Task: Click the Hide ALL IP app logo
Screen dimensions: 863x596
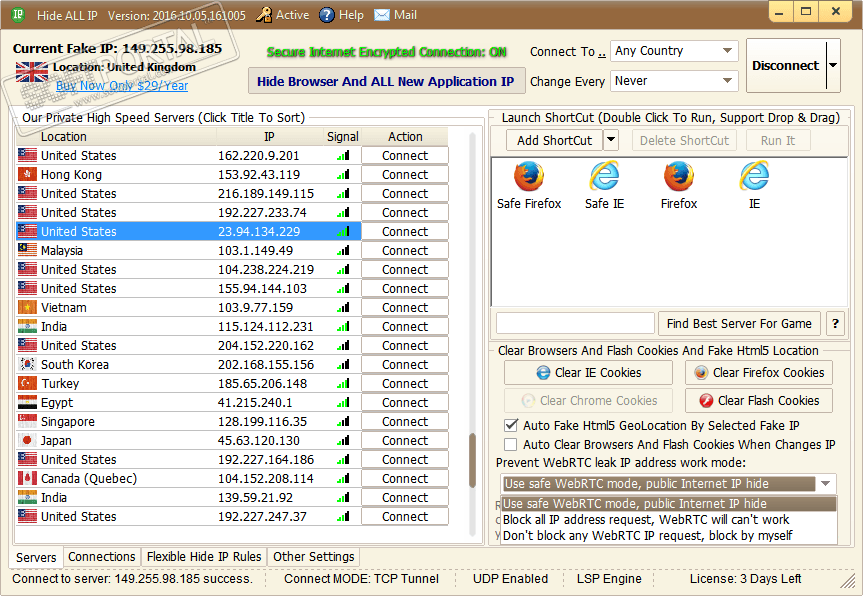Action: pyautogui.click(x=18, y=14)
